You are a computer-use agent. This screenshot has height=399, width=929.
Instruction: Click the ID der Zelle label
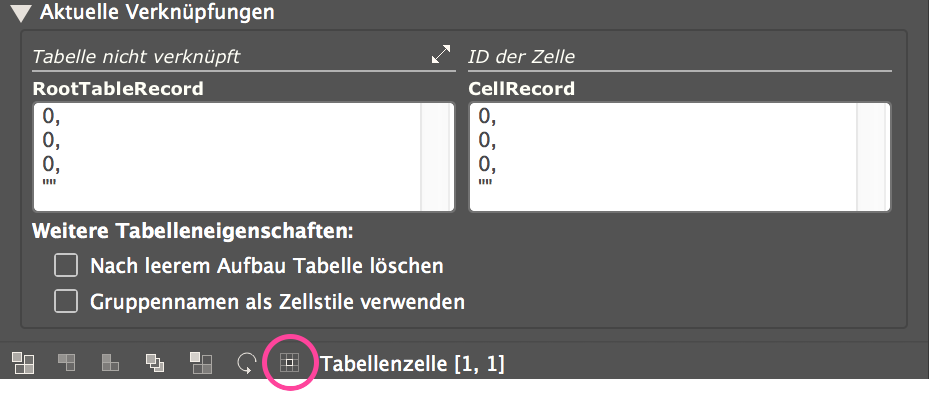(521, 57)
